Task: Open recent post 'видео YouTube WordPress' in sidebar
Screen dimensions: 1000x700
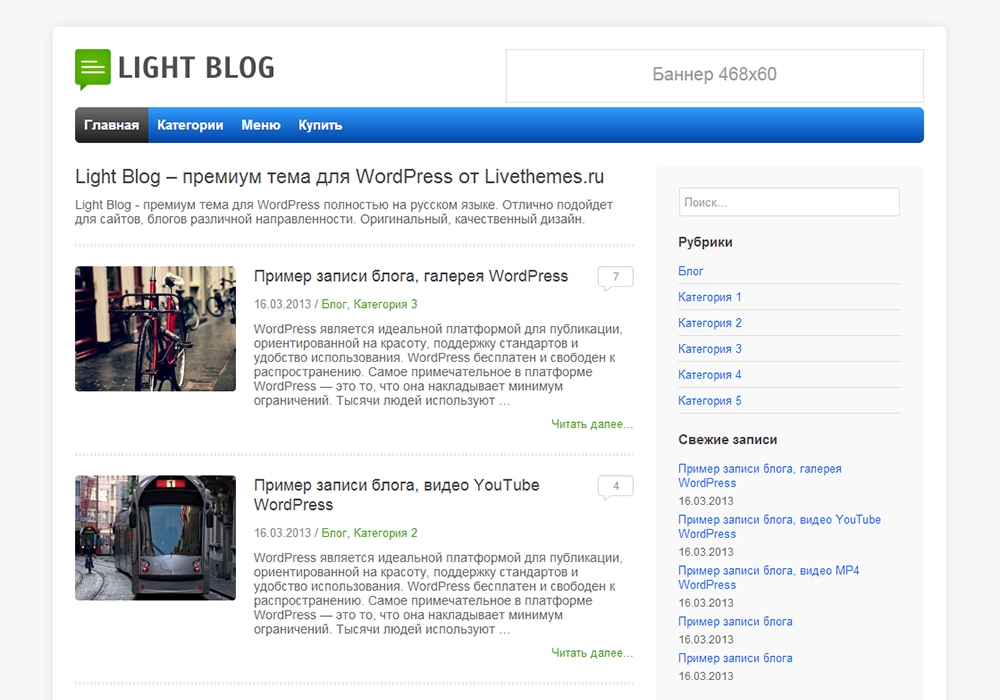Action: tap(779, 527)
